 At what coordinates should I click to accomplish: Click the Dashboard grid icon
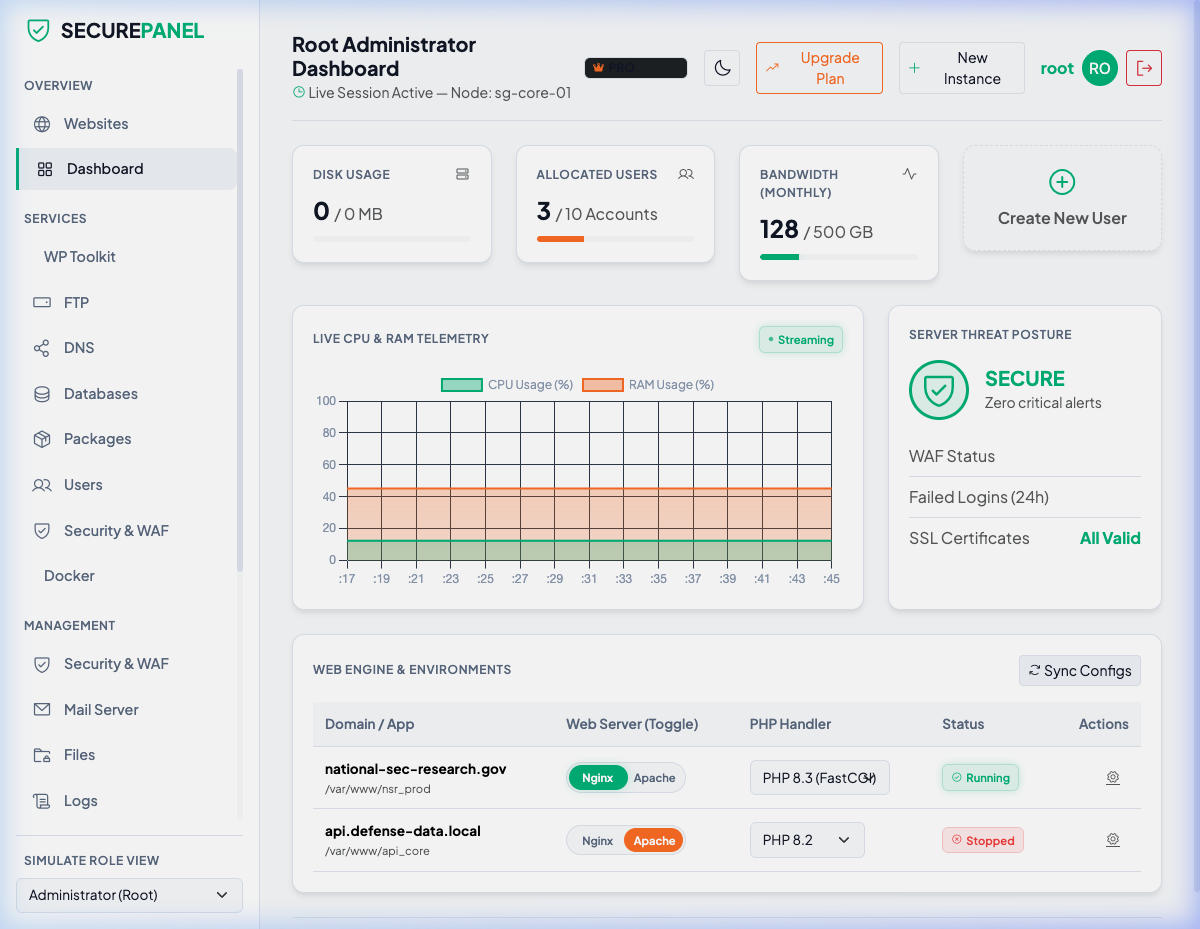45,169
